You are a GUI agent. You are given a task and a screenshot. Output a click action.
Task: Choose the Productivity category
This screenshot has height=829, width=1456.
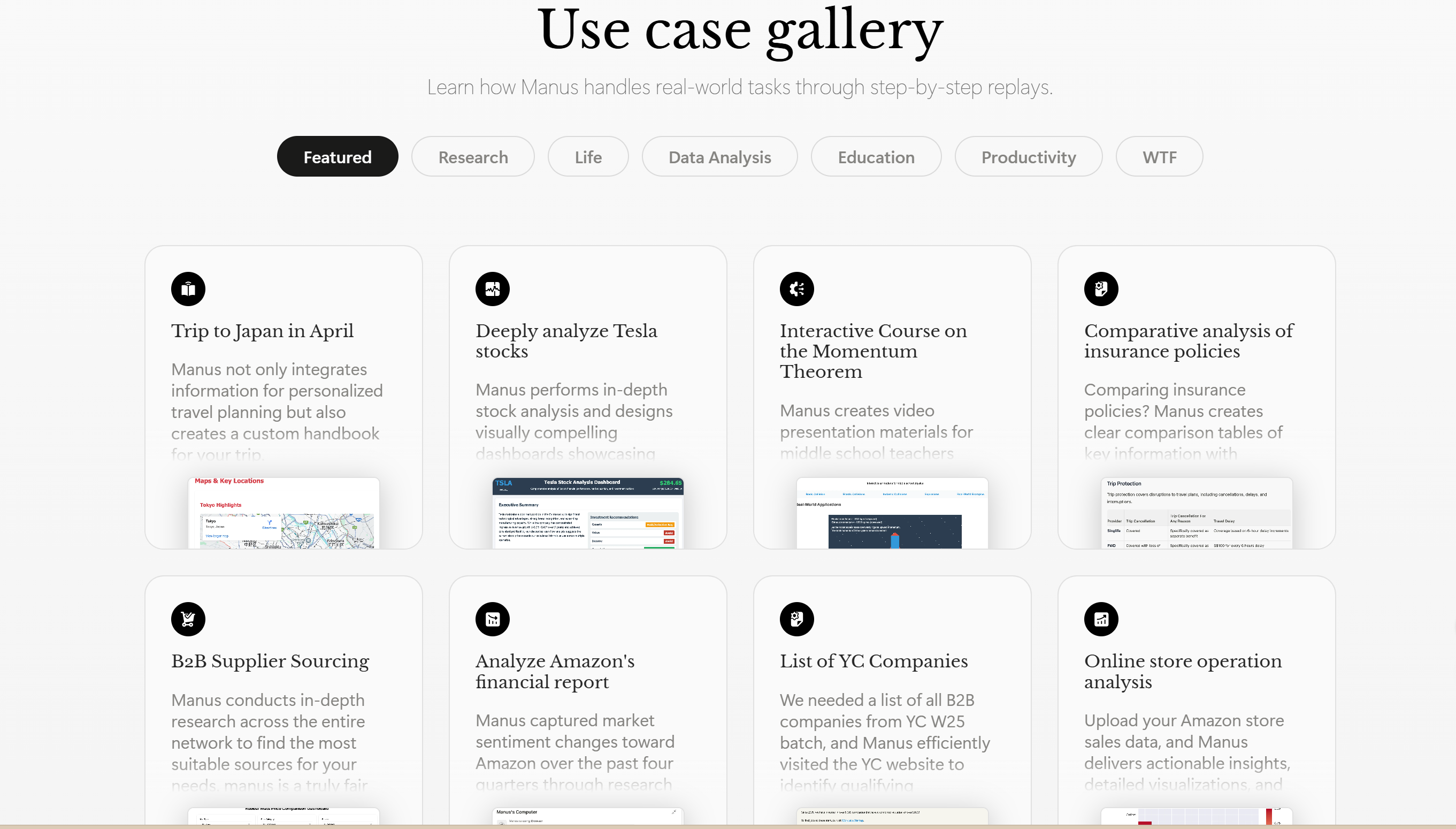[1028, 157]
